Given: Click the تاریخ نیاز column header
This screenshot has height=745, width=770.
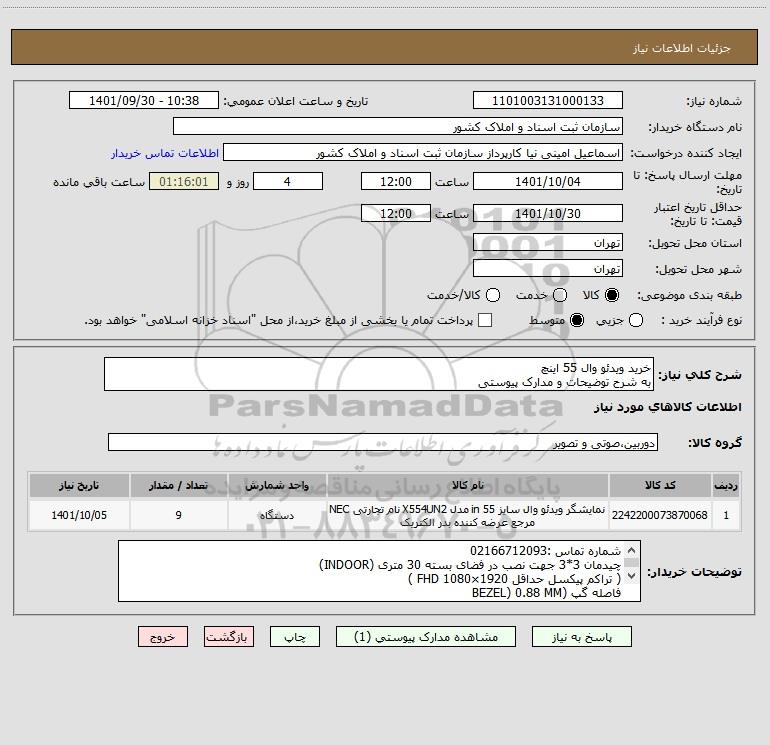Looking at the screenshot, I should 79,485.
